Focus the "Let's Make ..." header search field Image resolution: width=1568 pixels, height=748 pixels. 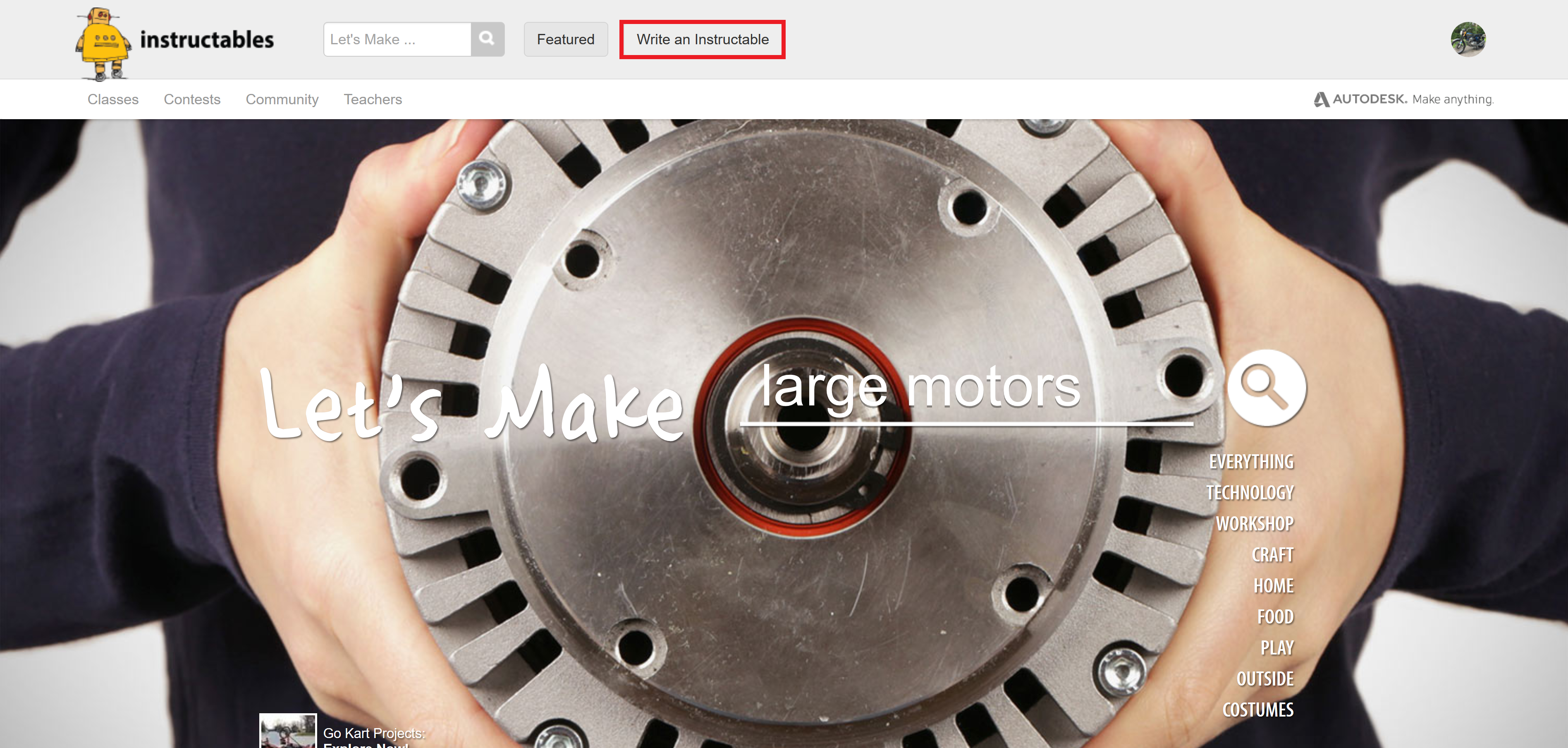click(x=397, y=39)
